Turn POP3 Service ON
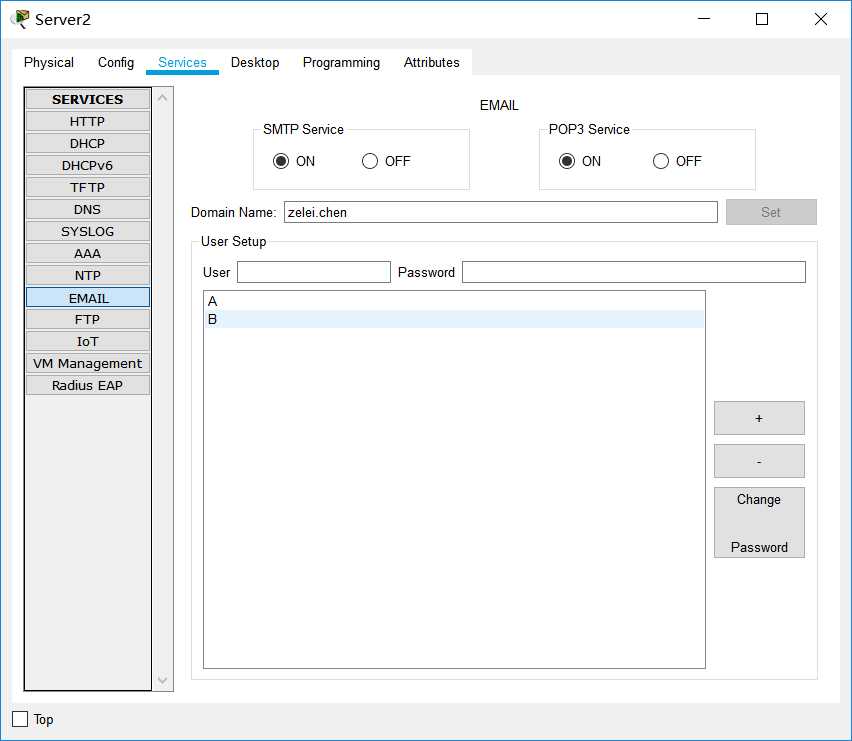 (567, 161)
